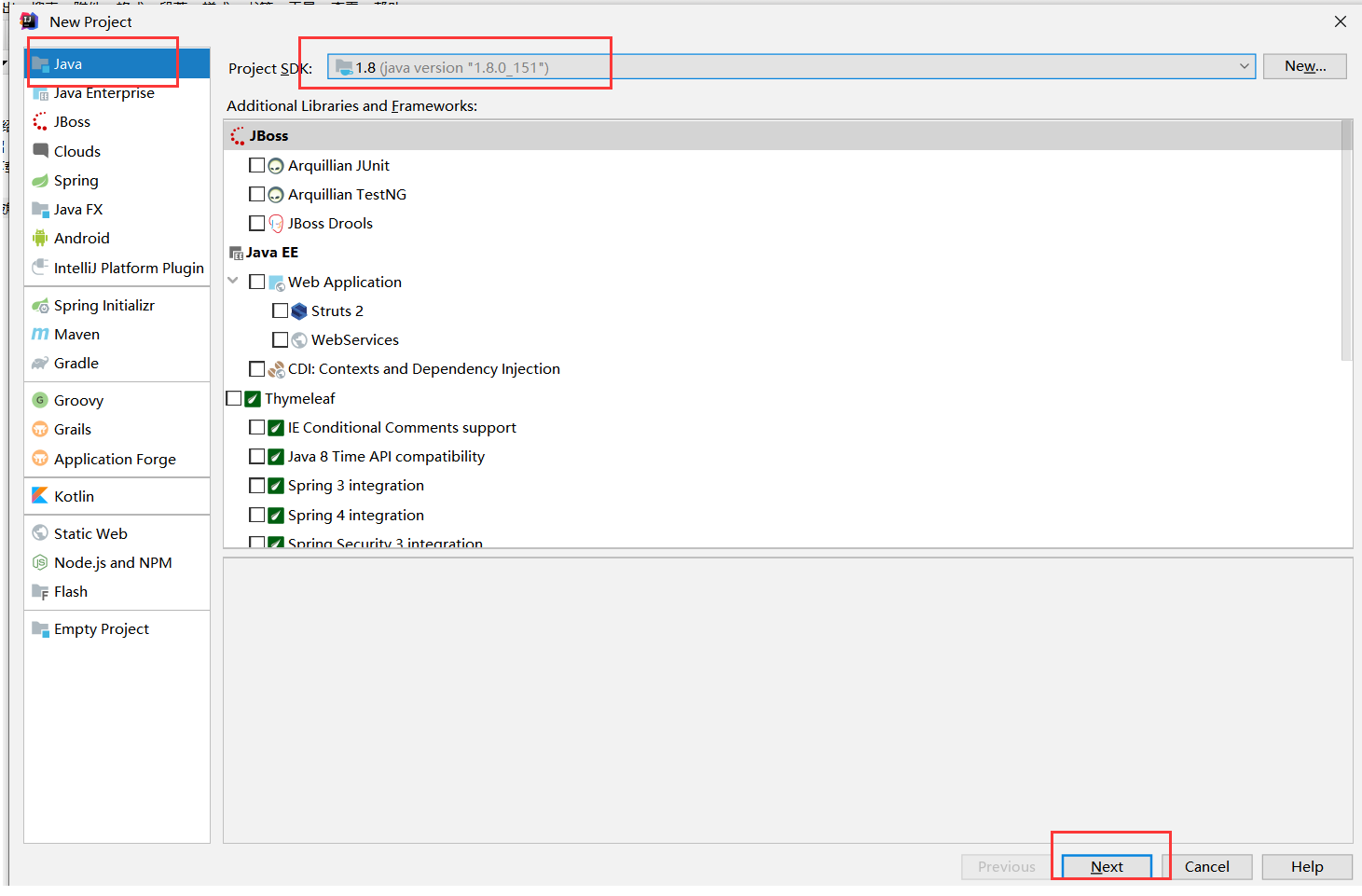Click the Android robot icon
This screenshot has width=1362, height=896.
pos(40,239)
